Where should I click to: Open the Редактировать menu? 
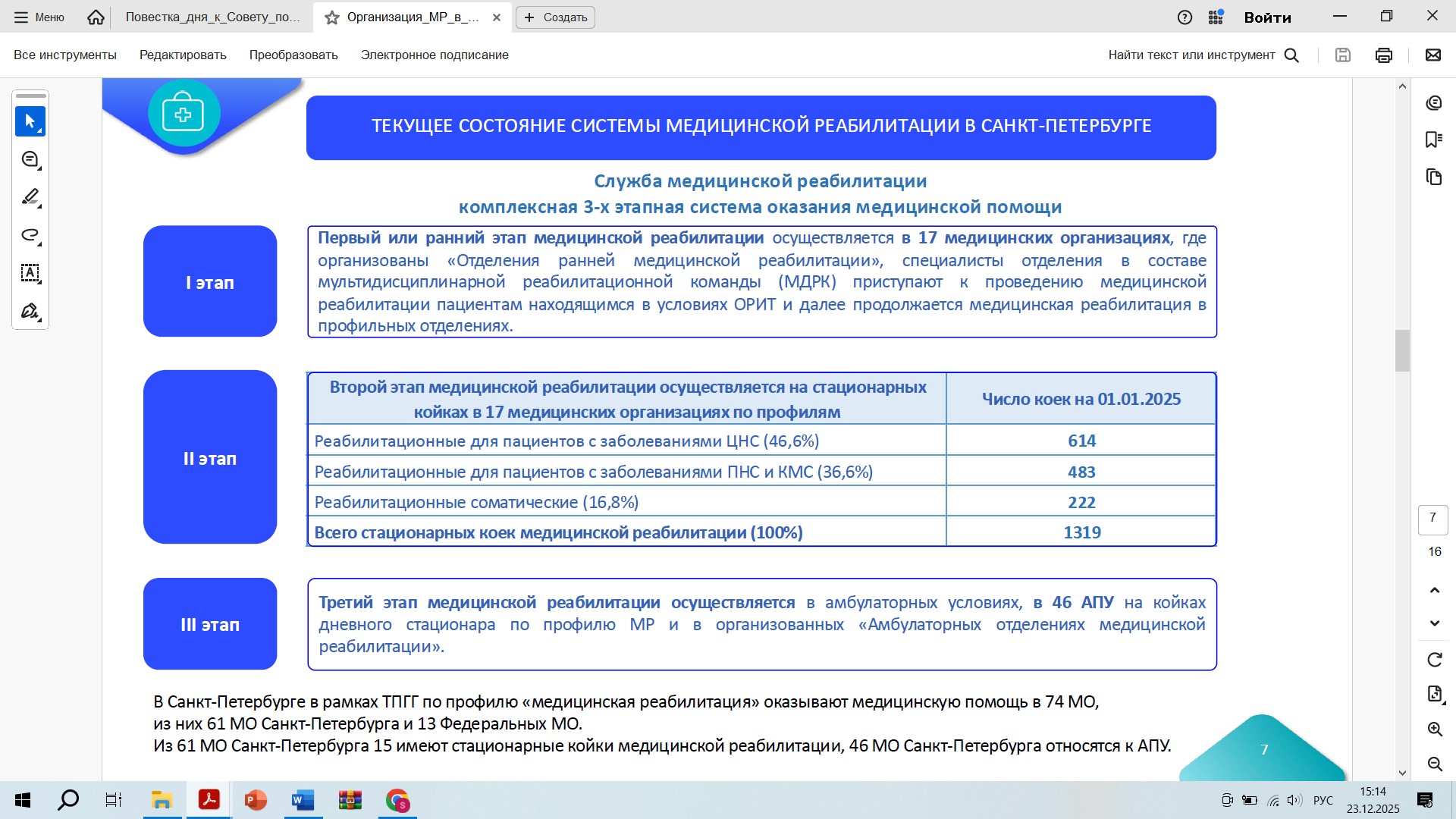[183, 55]
